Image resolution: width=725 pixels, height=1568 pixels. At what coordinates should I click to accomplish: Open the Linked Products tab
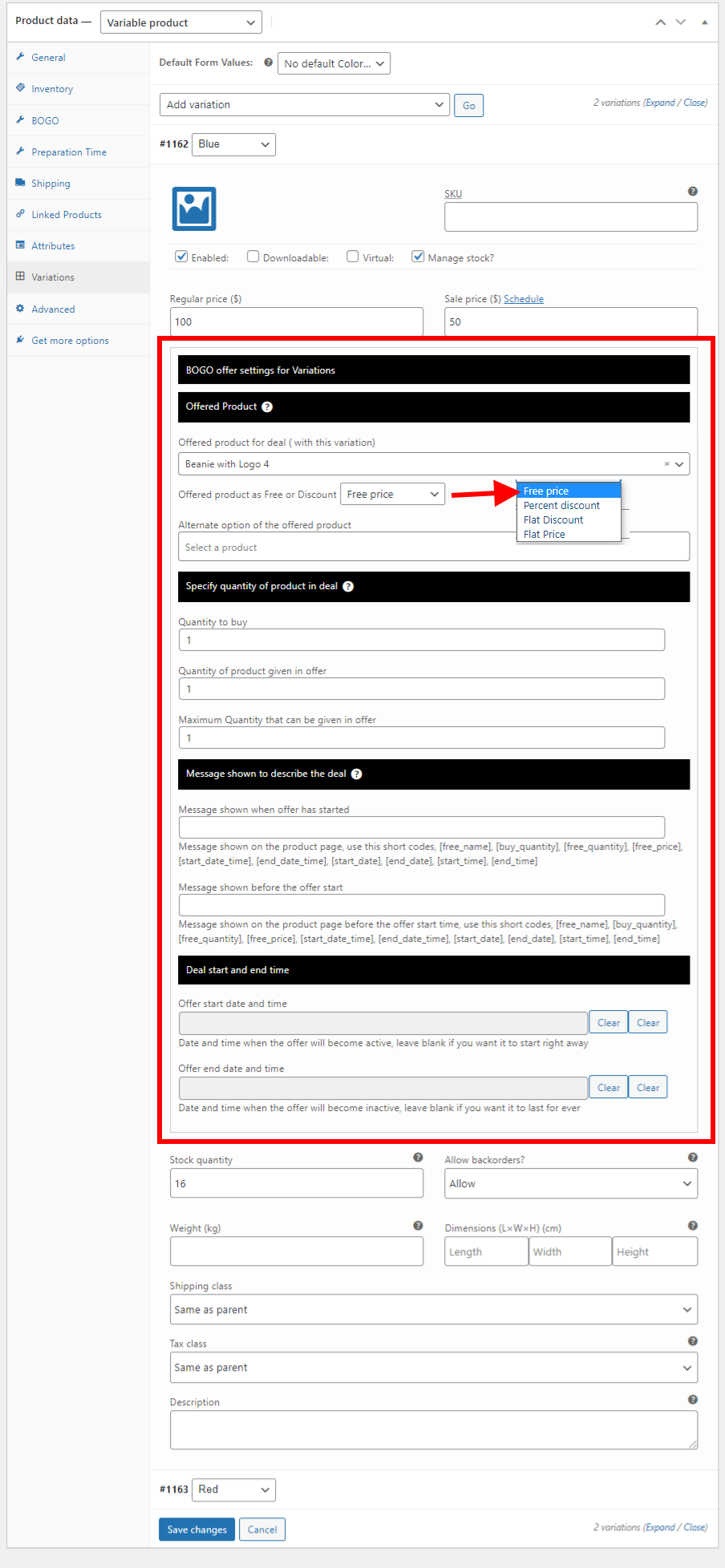tap(79, 215)
